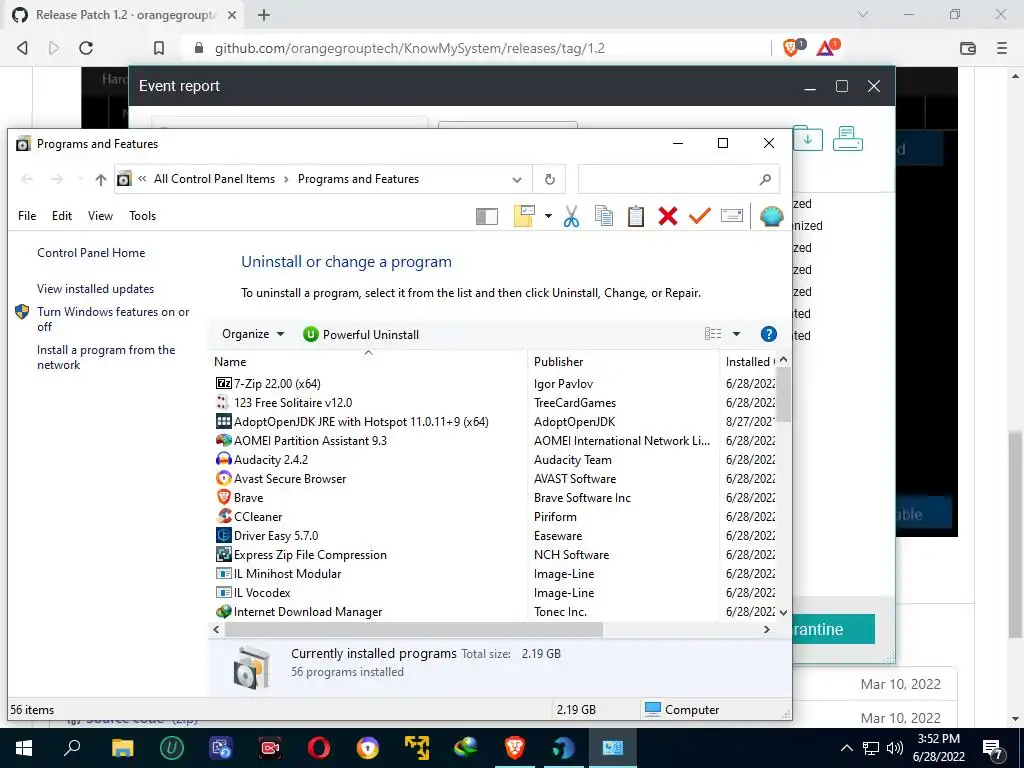Select Express Zip File Compression entry

[310, 554]
